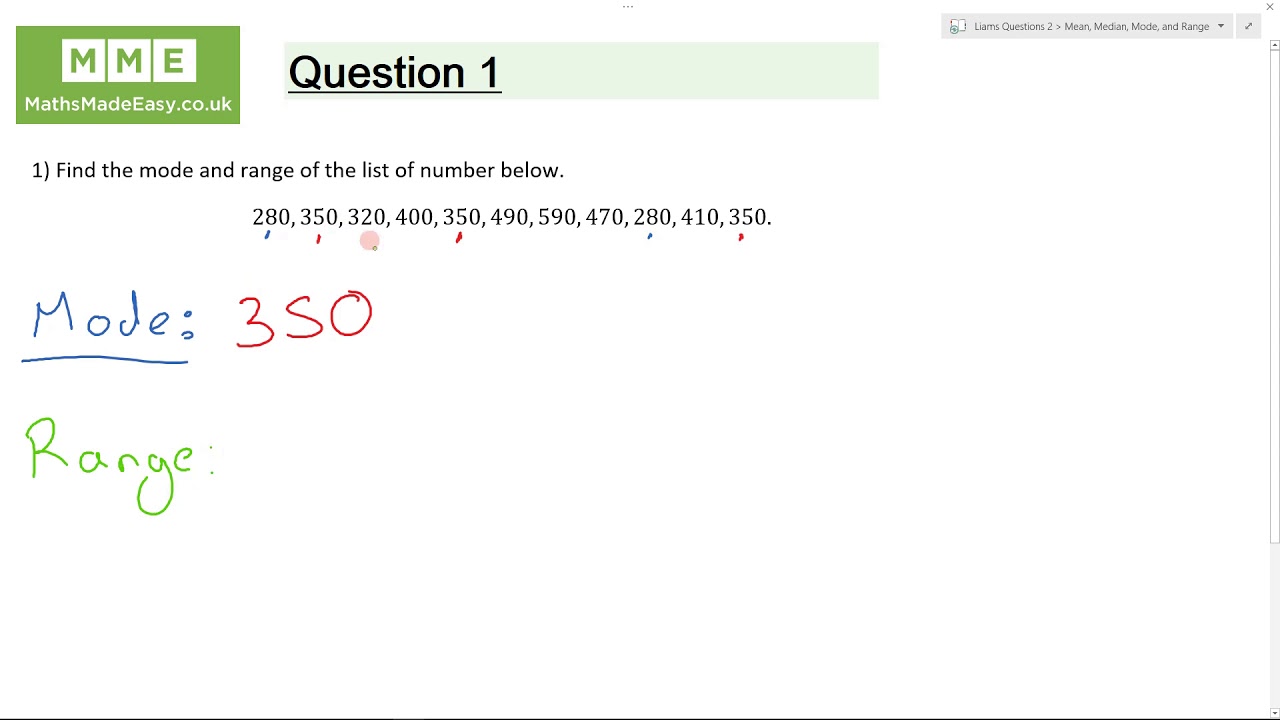The image size is (1280, 720).
Task: Click the scrollbar down arrow at bottom
Action: (x=1274, y=712)
